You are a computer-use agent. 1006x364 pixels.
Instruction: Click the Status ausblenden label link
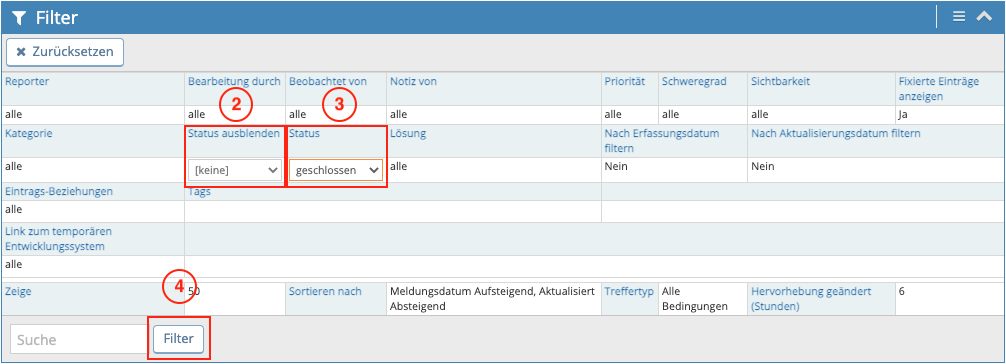(234, 134)
